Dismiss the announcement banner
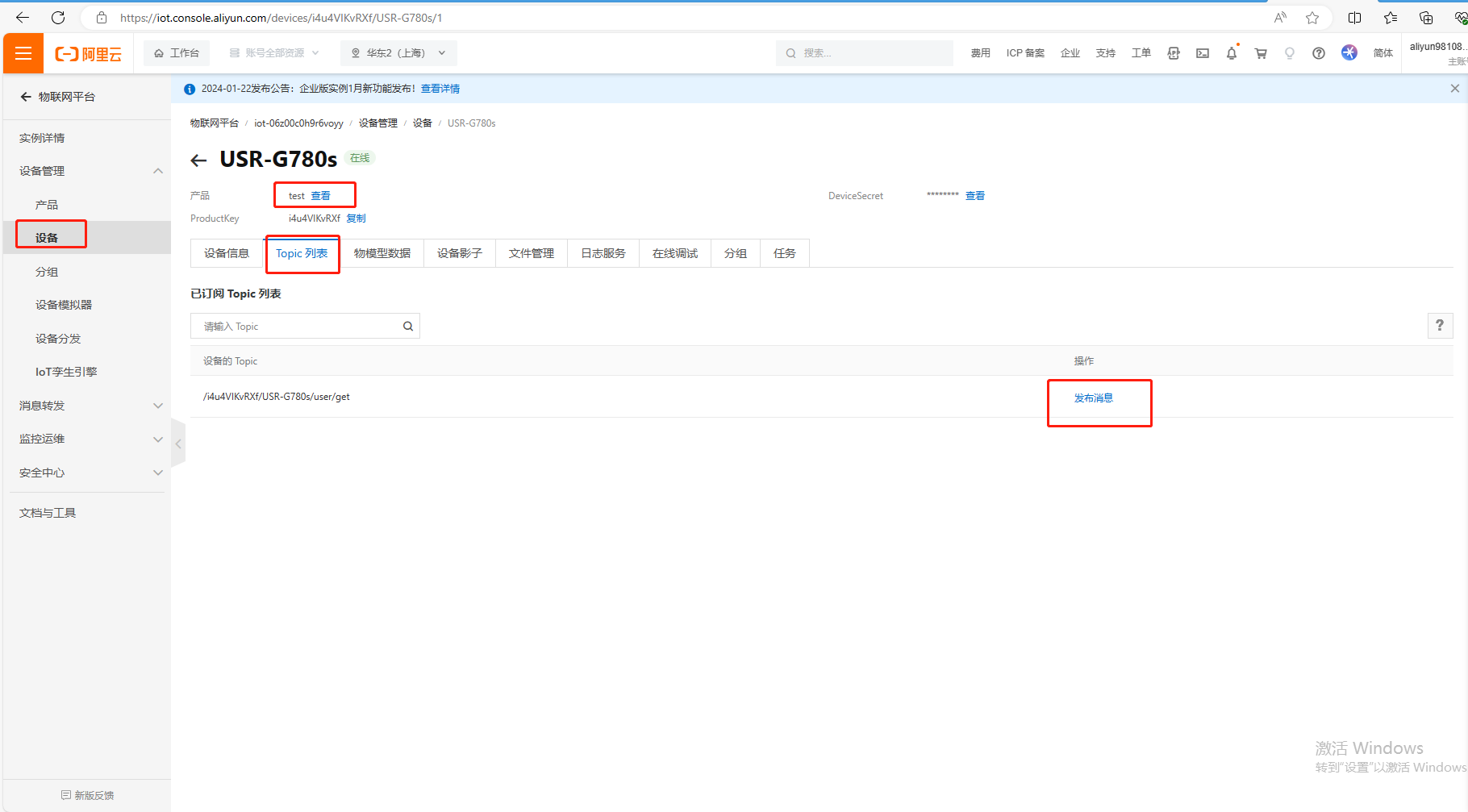The height and width of the screenshot is (812, 1468). (x=1454, y=89)
